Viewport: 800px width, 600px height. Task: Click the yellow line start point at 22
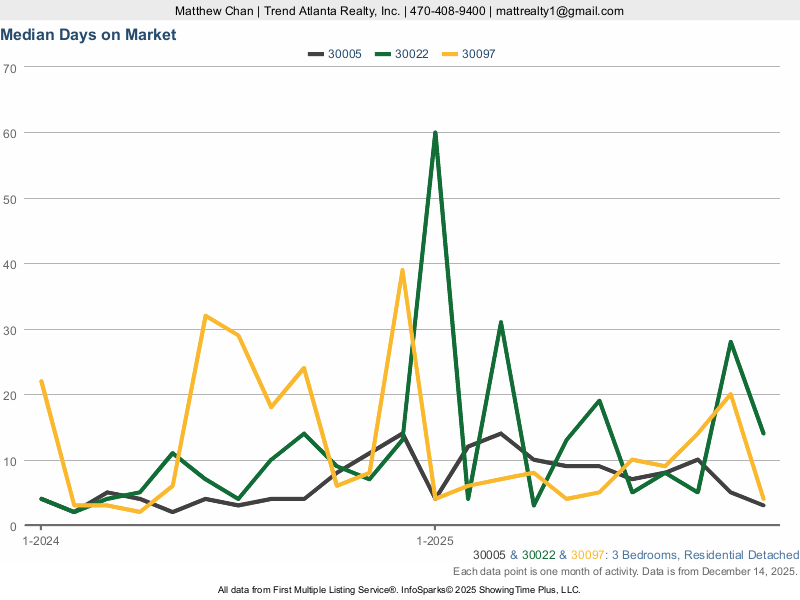(x=41, y=382)
